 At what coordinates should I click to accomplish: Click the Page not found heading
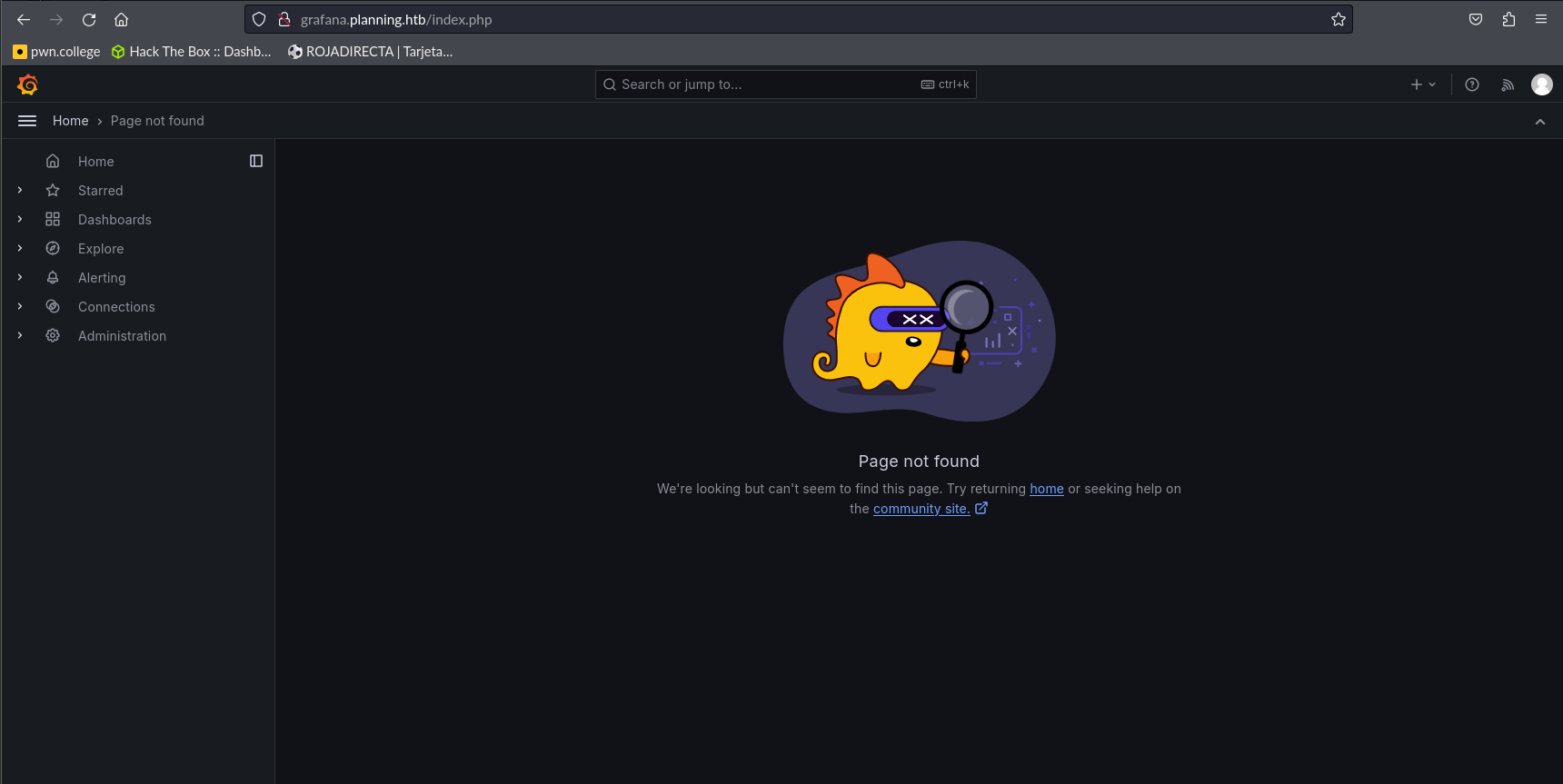919,461
